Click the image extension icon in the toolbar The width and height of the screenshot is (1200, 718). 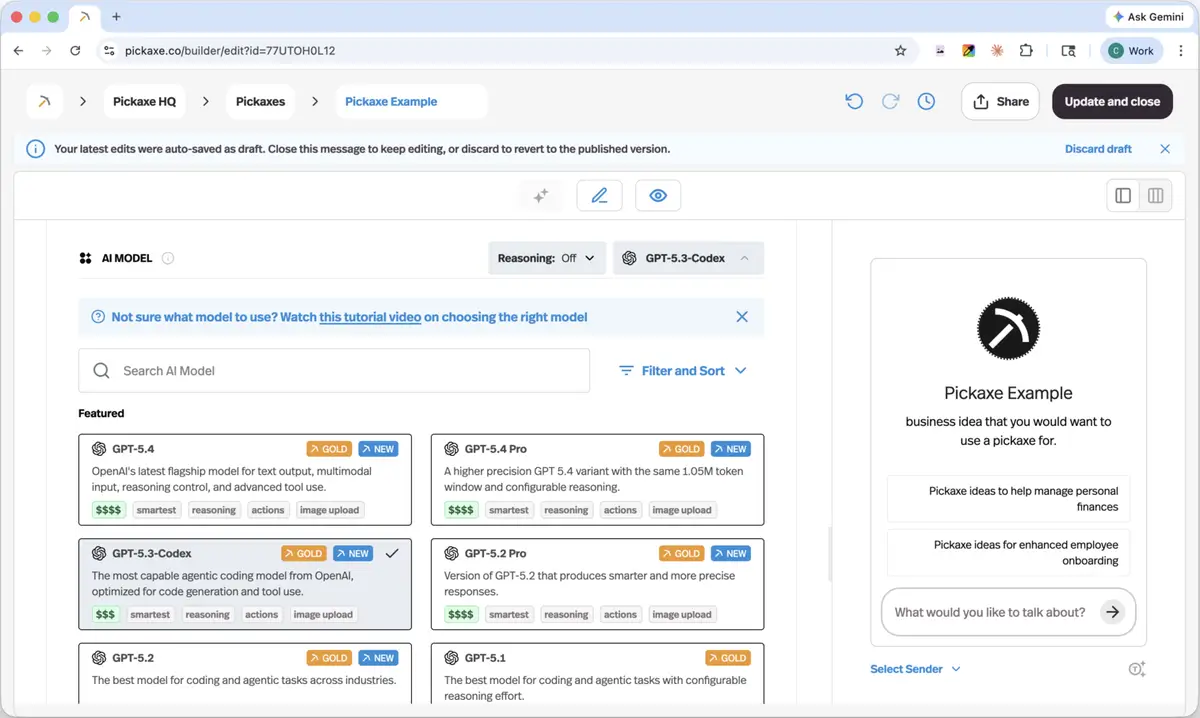(x=940, y=51)
